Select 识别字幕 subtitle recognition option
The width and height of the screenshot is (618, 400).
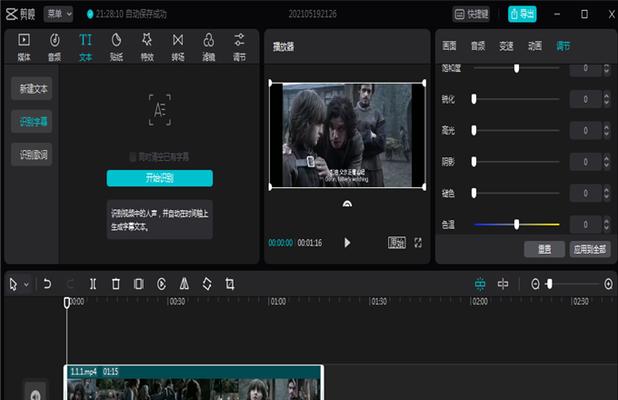(x=33, y=121)
